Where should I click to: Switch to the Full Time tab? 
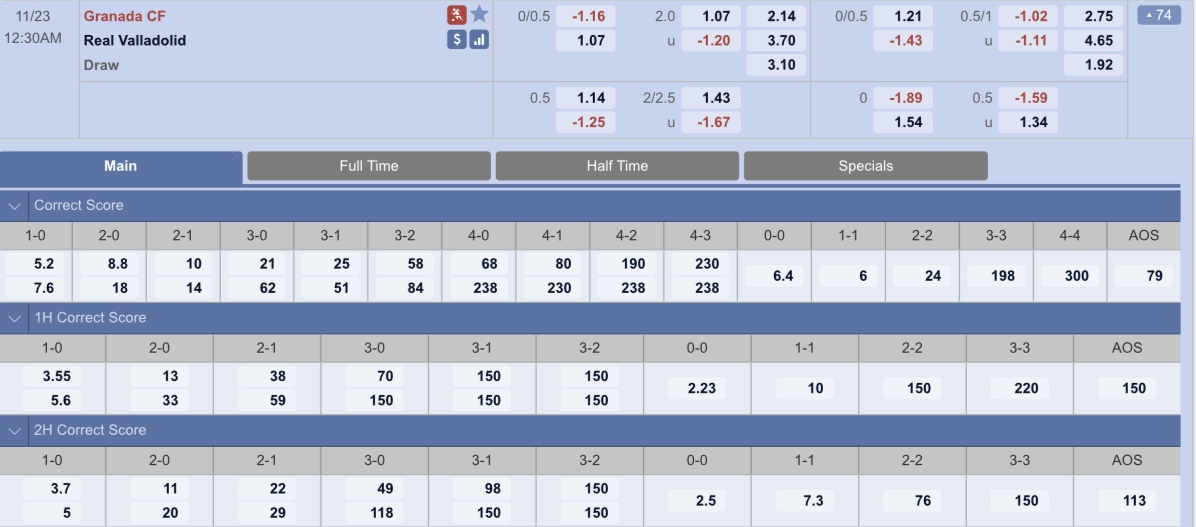coord(369,165)
